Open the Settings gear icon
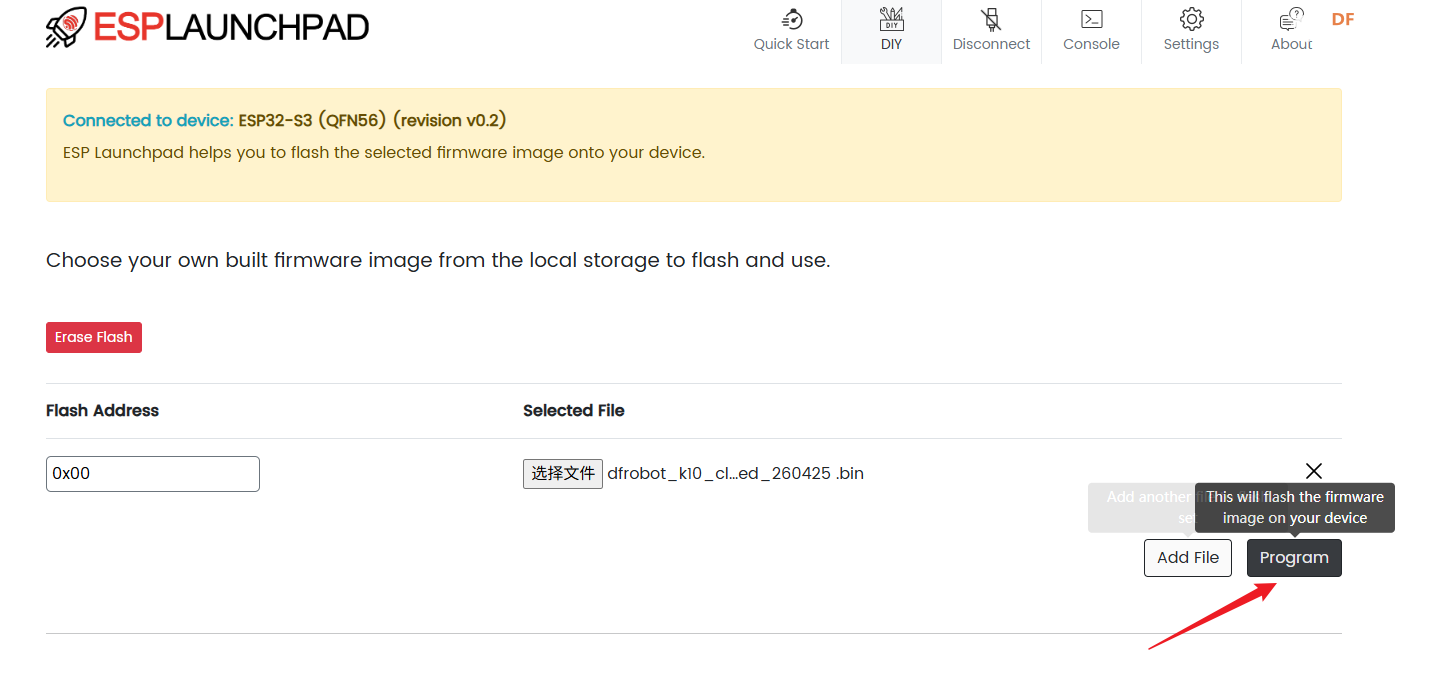1440x681 pixels. [1191, 19]
